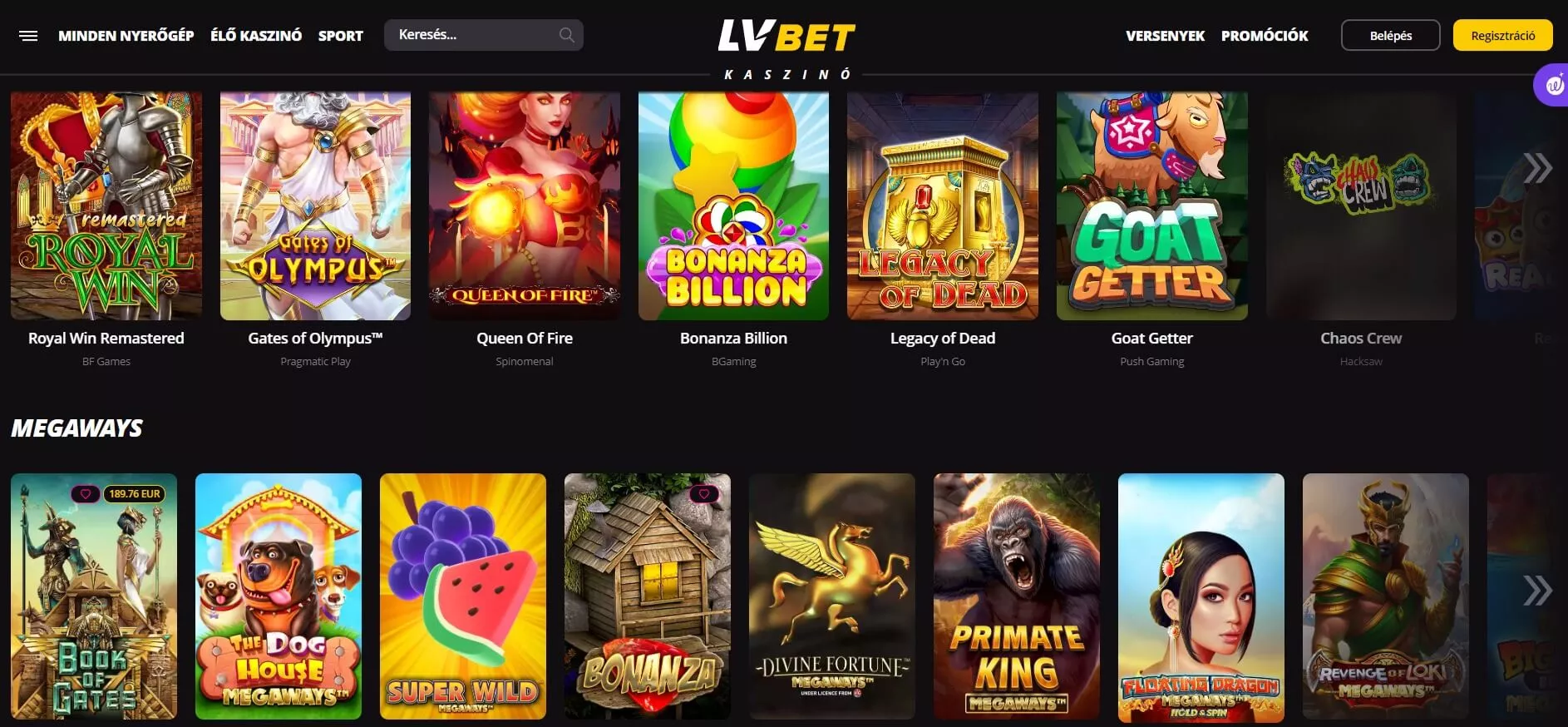Open the Versenyek link
The image size is (1568, 727).
(x=1165, y=36)
